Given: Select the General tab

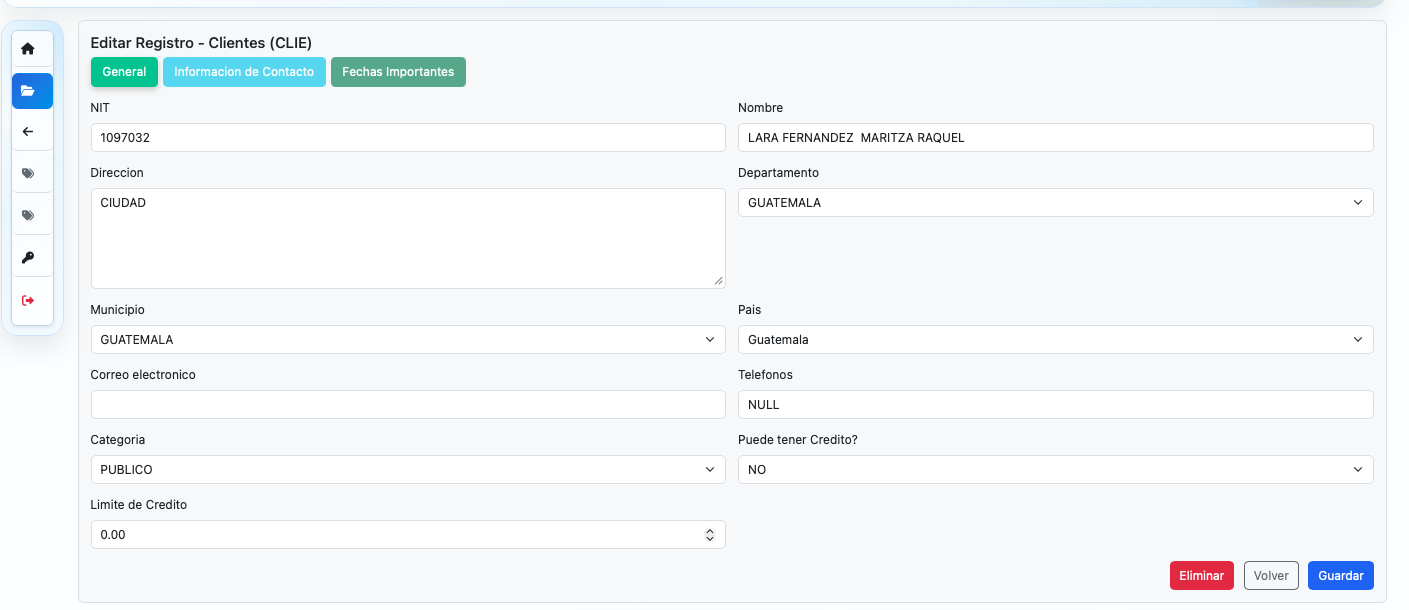Looking at the screenshot, I should pyautogui.click(x=124, y=72).
